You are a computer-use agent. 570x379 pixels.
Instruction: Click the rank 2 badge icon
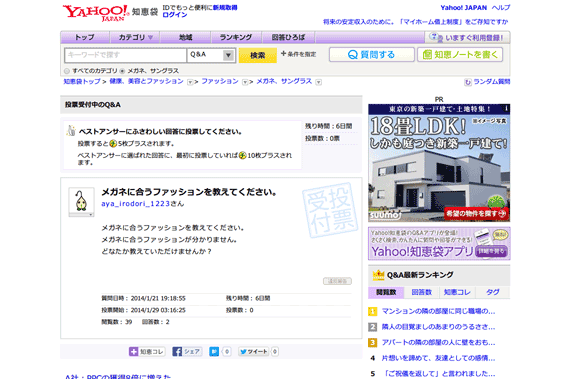[373, 327]
